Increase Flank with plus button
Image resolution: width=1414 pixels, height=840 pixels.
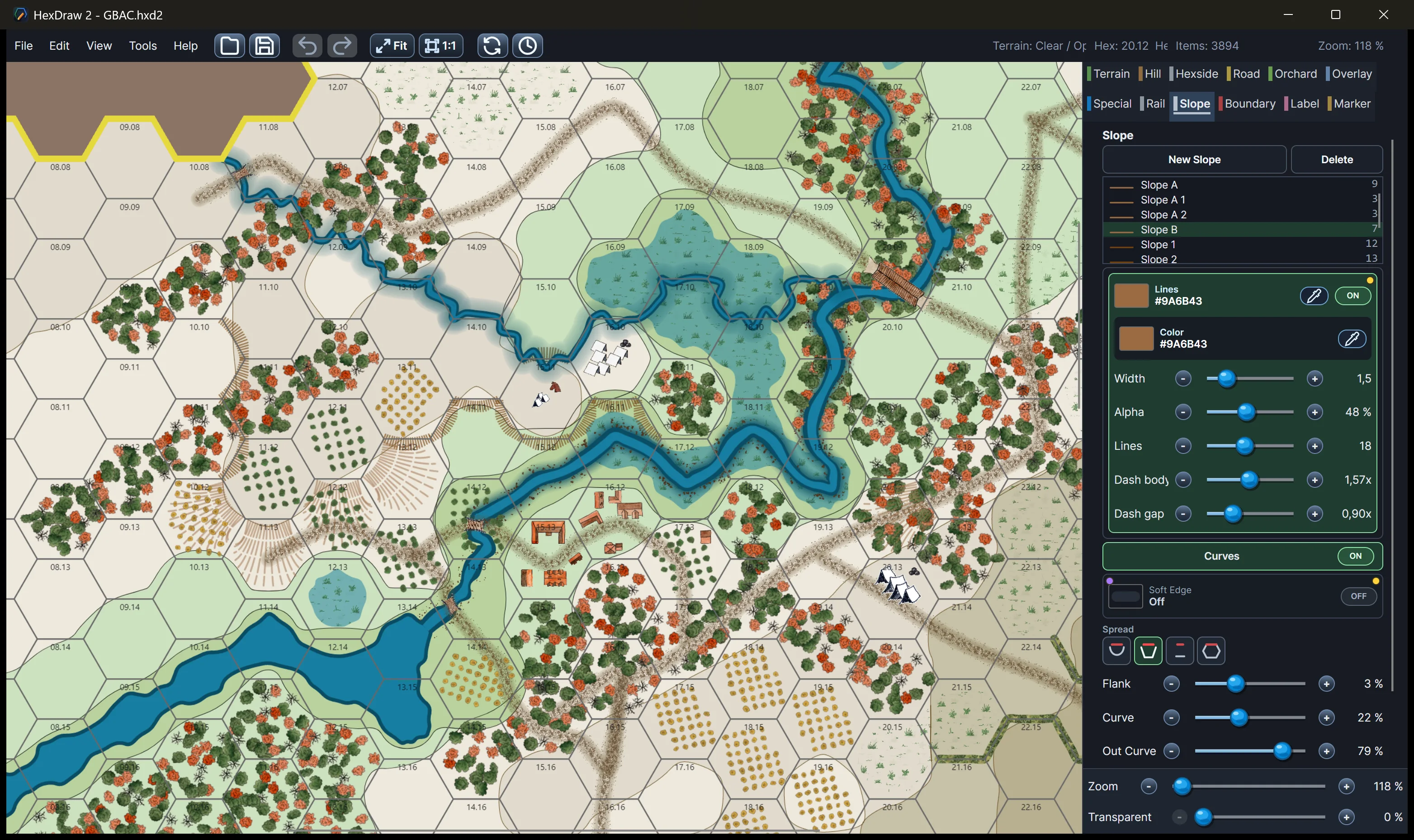pyautogui.click(x=1327, y=684)
